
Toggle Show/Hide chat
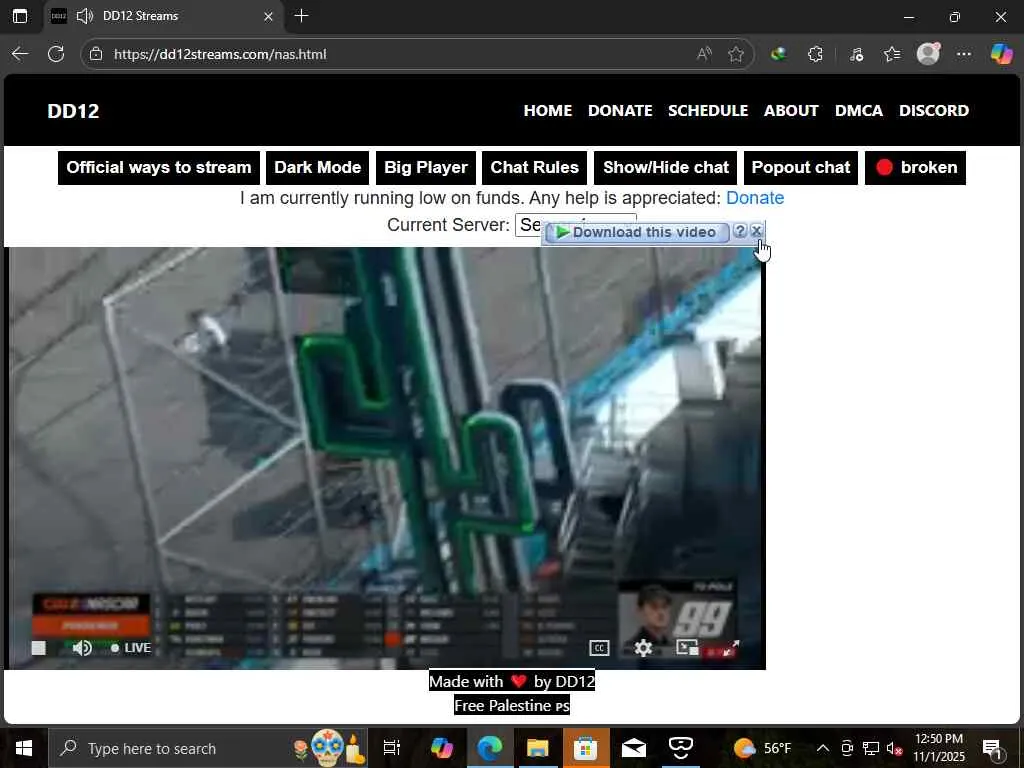pyautogui.click(x=665, y=167)
